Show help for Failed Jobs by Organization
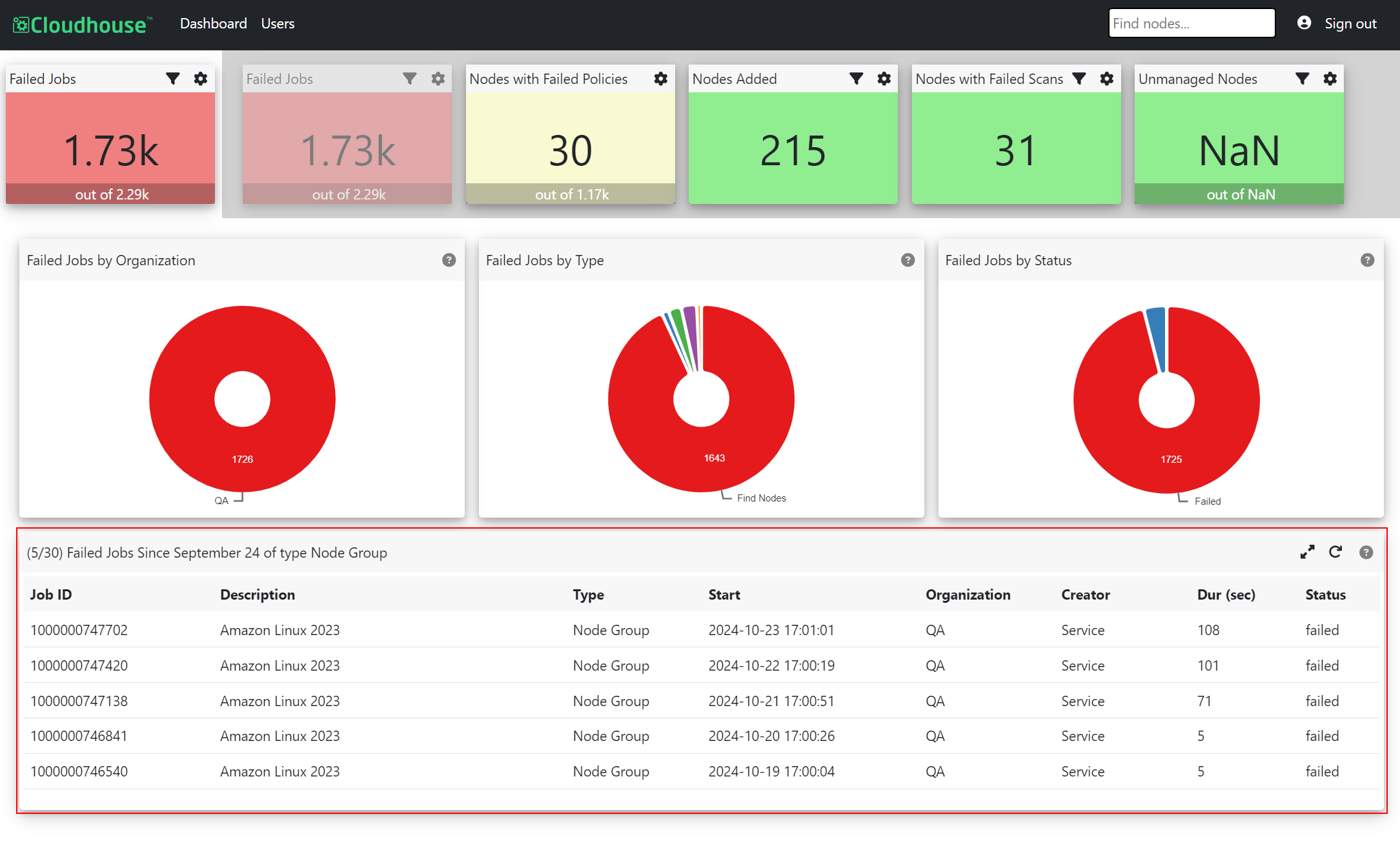The width and height of the screenshot is (1400, 841). [449, 260]
